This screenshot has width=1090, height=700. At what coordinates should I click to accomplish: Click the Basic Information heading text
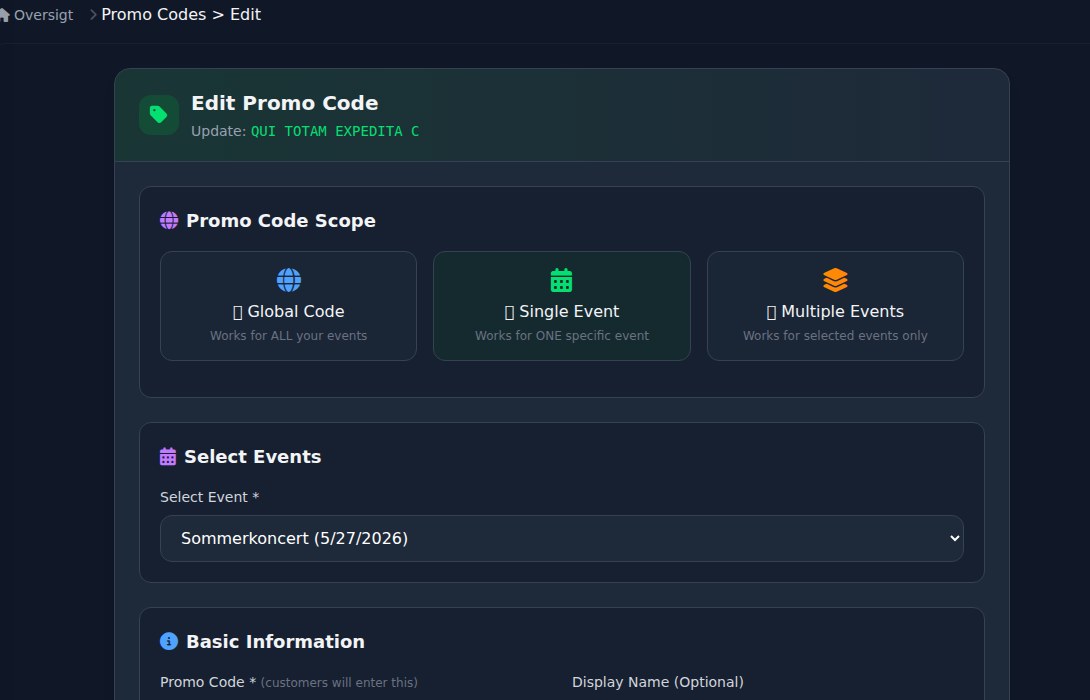click(x=275, y=642)
